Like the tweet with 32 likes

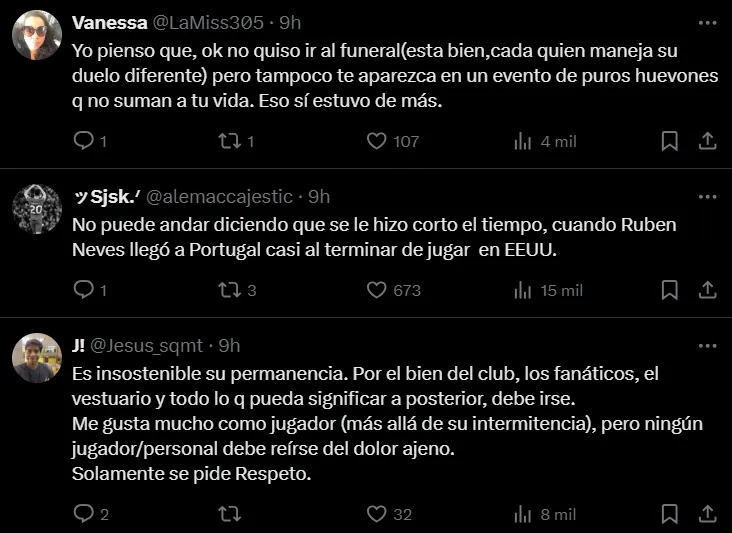tap(376, 514)
